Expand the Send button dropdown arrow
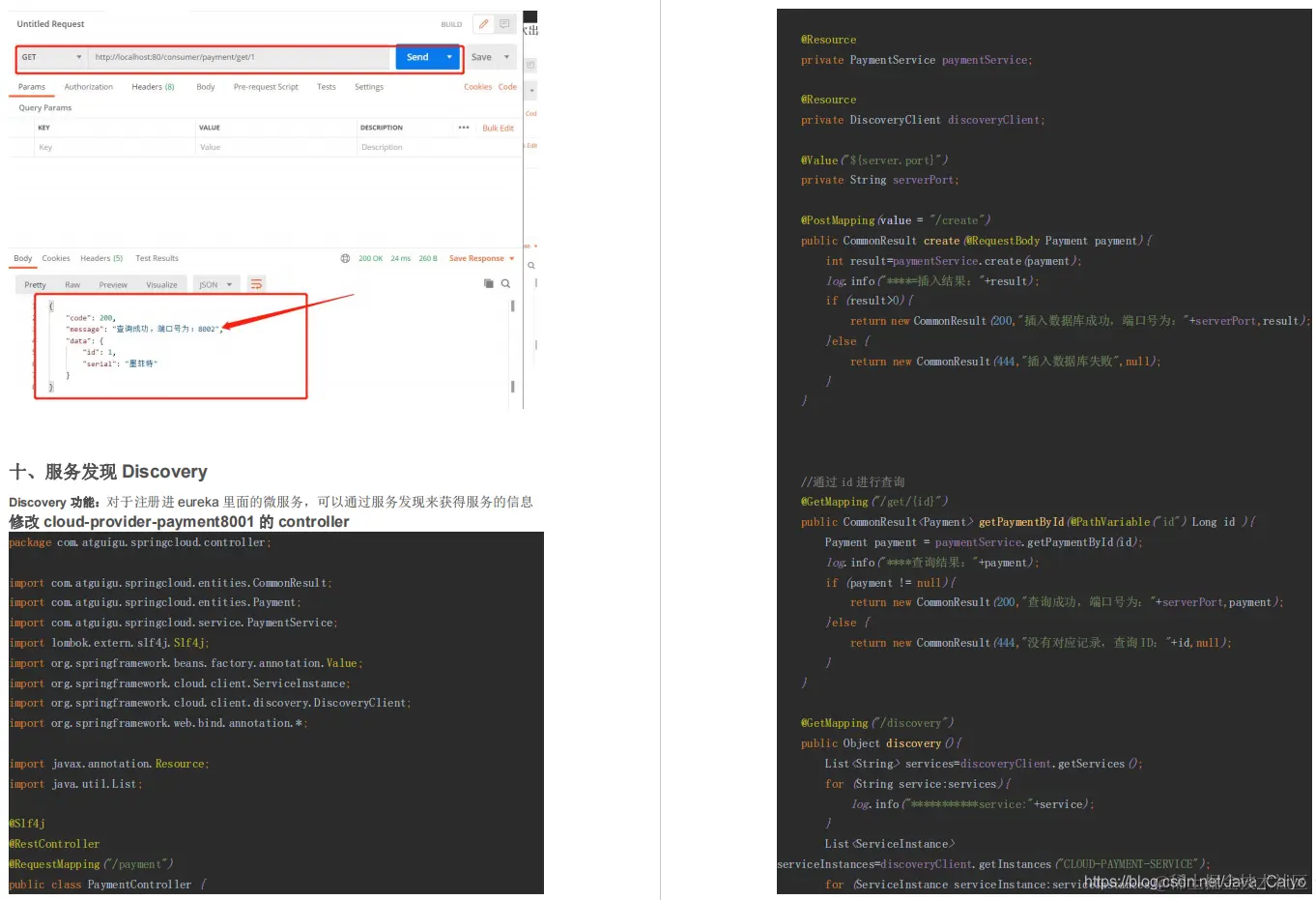Screen dimensions: 1316x900 coord(449,57)
